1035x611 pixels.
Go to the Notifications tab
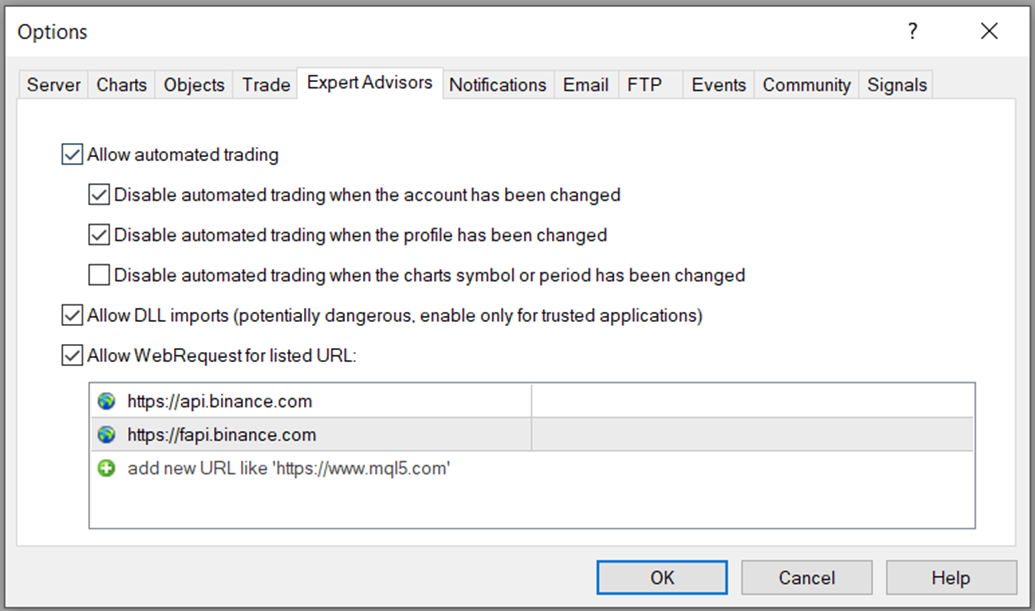point(497,85)
